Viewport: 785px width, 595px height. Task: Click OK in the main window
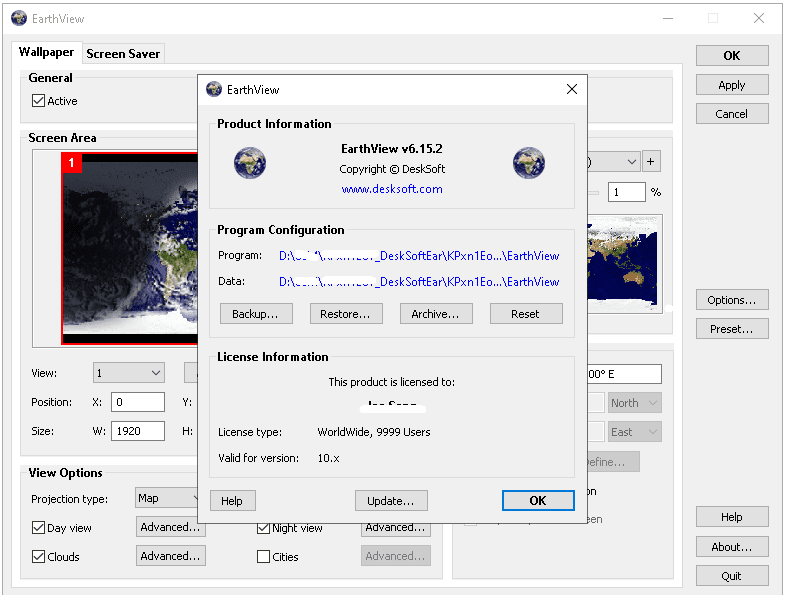(x=732, y=56)
